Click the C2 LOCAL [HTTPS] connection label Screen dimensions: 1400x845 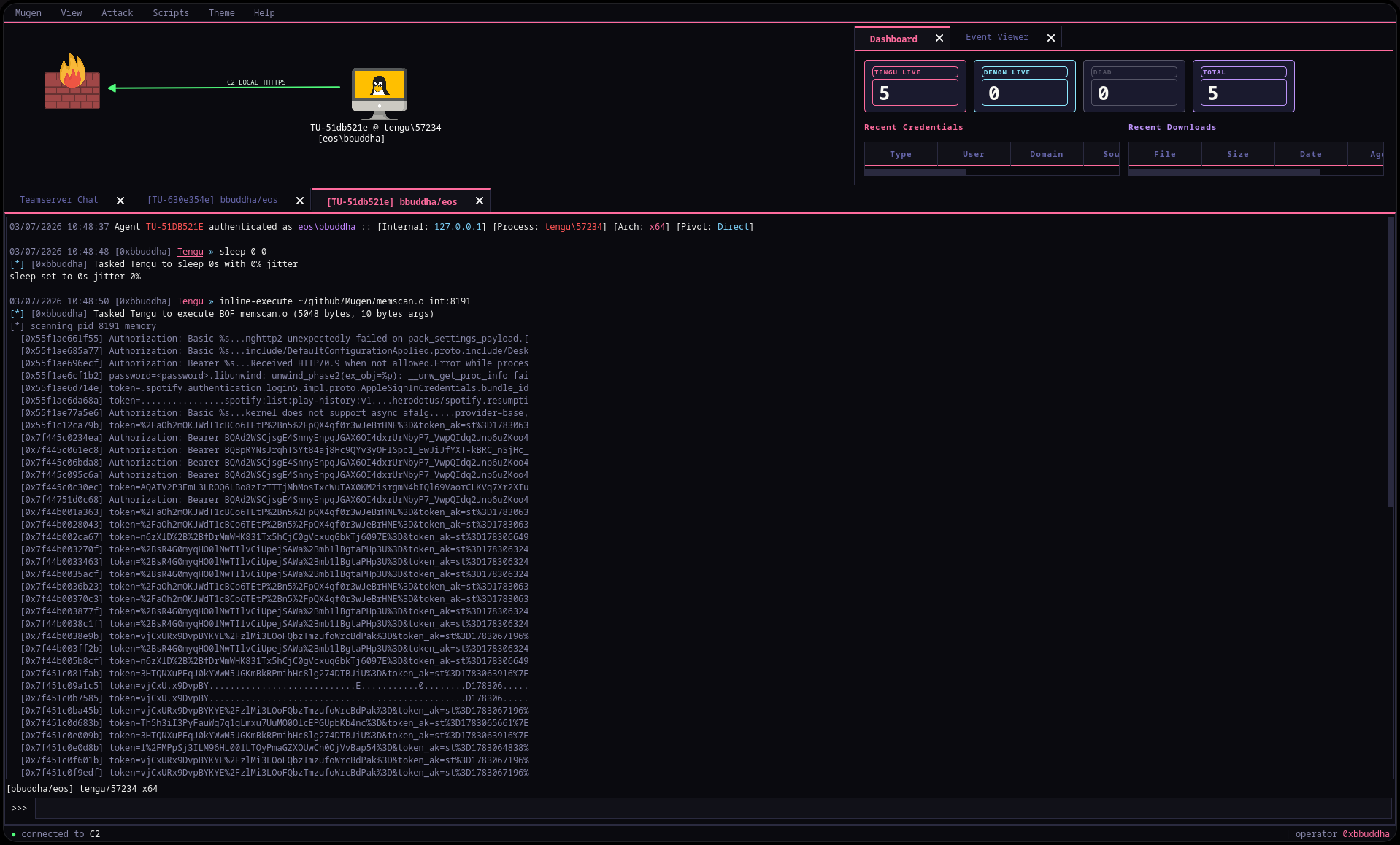tap(258, 82)
